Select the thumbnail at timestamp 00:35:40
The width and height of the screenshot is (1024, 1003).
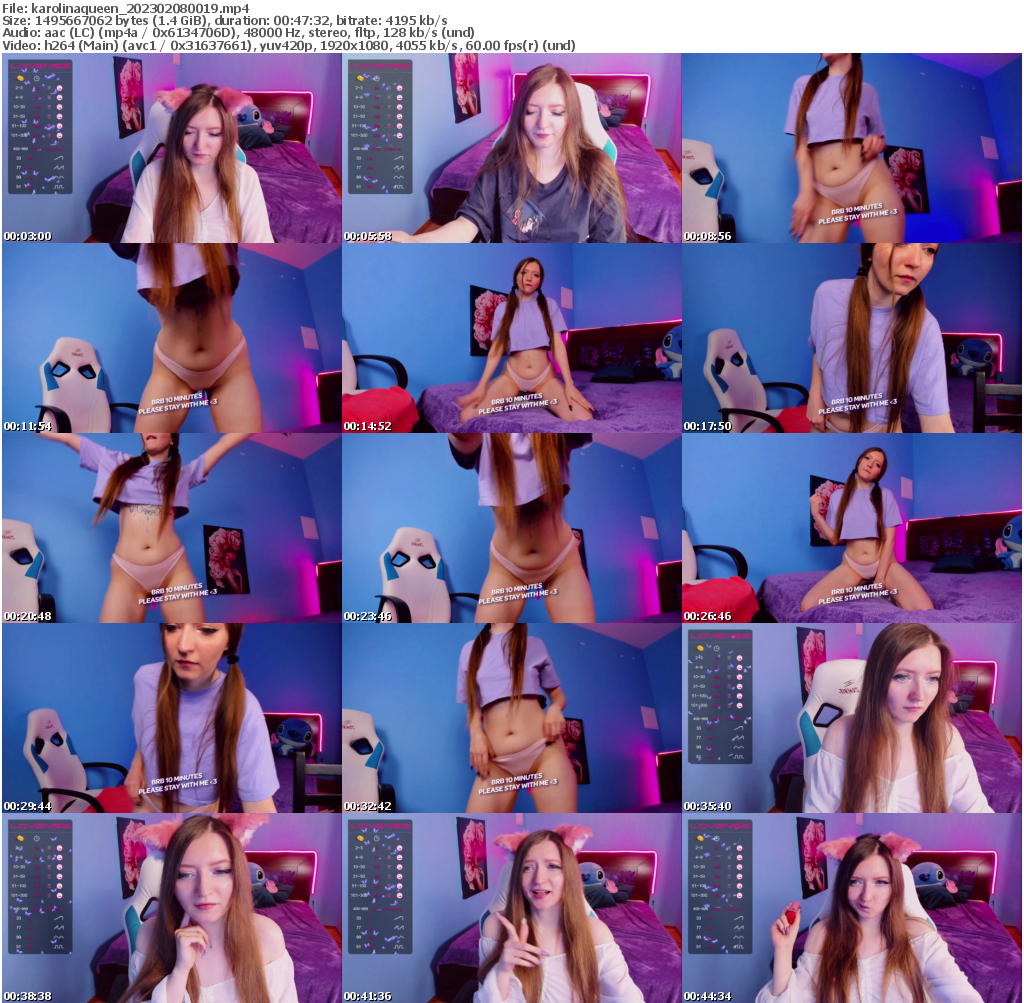(853, 716)
